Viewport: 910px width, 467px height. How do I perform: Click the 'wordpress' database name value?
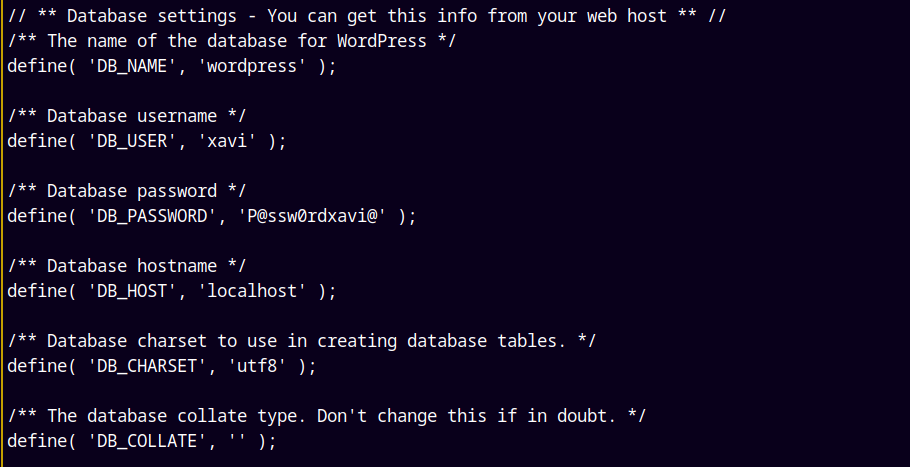(x=237, y=66)
